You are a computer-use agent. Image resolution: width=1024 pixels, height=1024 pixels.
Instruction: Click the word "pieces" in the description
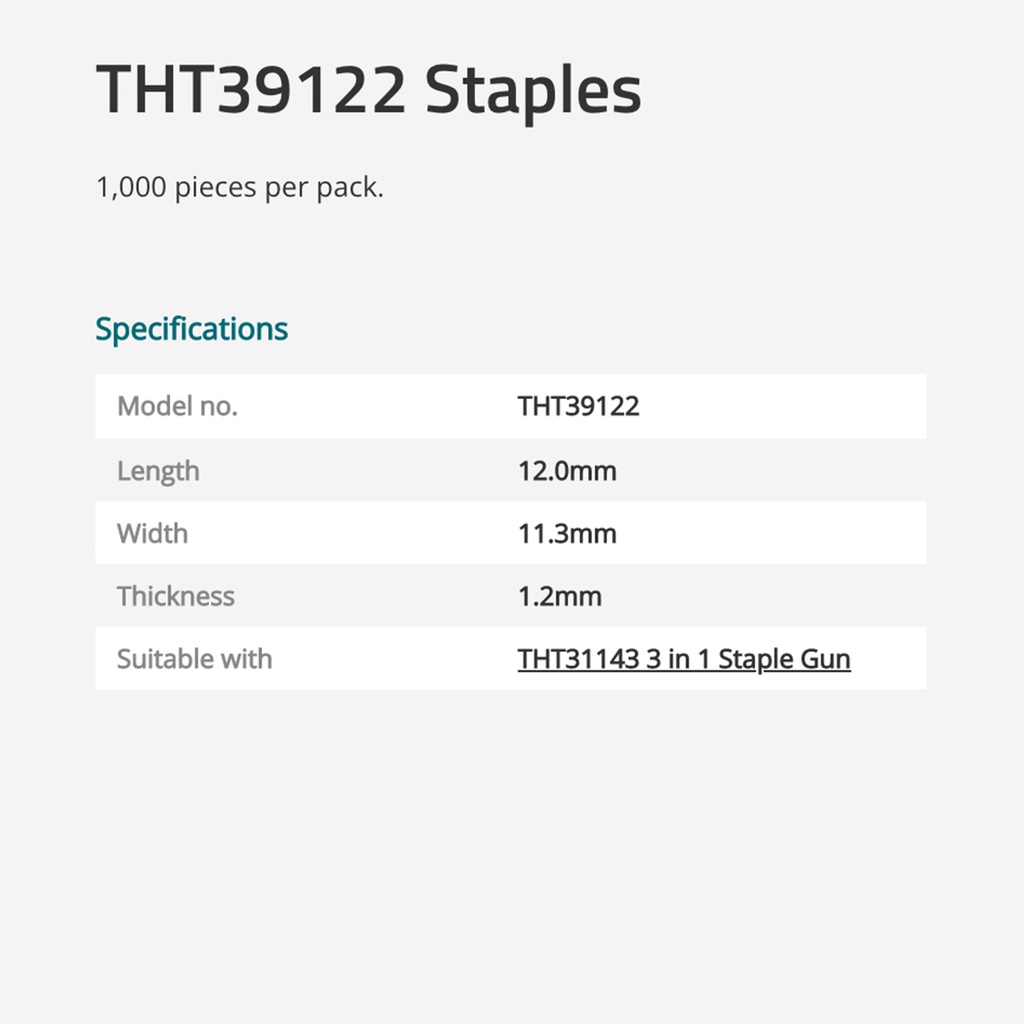click(217, 187)
